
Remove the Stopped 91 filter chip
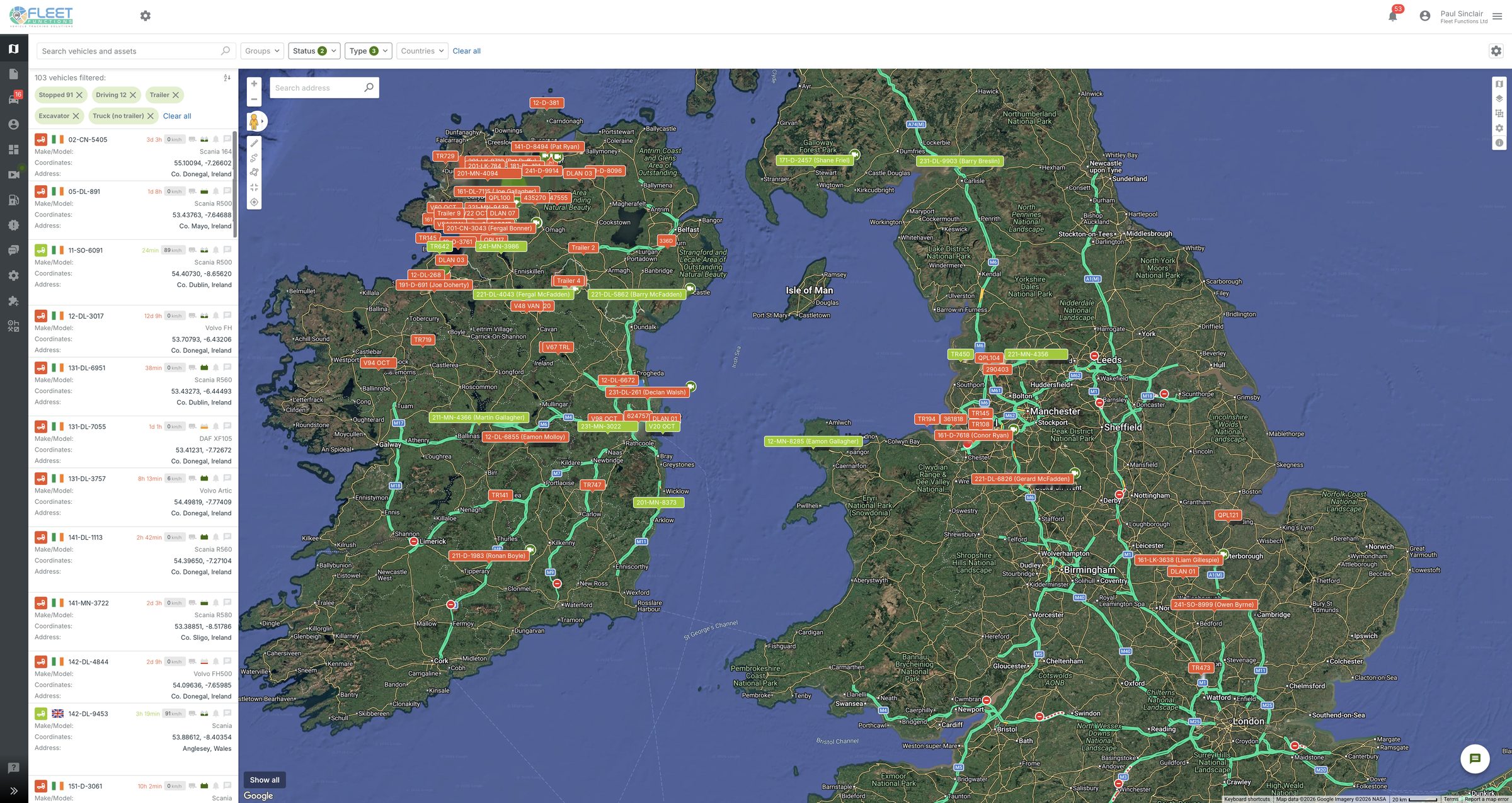tap(79, 95)
